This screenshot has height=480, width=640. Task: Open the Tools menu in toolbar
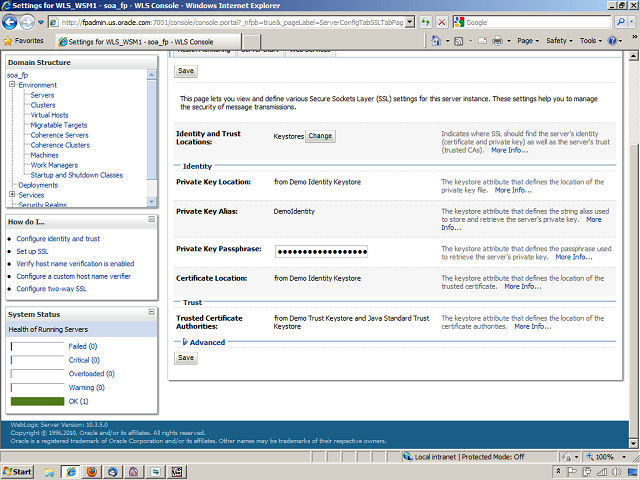(591, 41)
